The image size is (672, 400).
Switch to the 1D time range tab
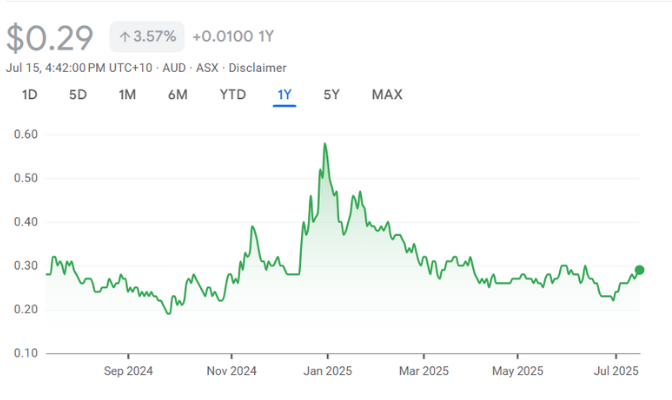pyautogui.click(x=30, y=95)
